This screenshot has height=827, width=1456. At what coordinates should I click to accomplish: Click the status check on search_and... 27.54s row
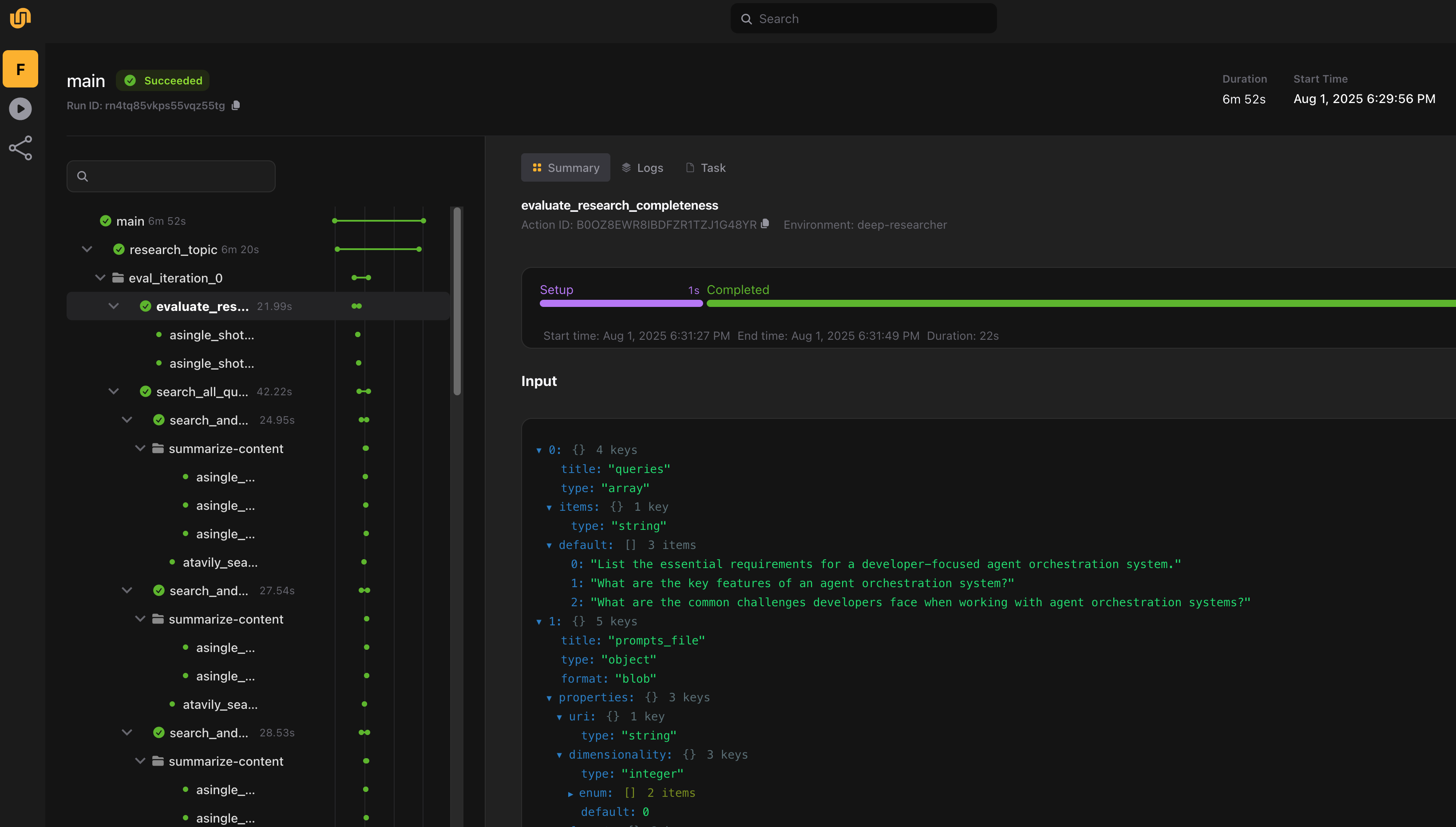click(x=159, y=590)
